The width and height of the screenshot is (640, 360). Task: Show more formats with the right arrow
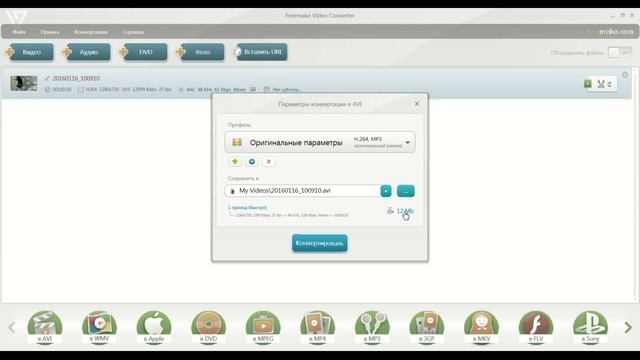pyautogui.click(x=628, y=327)
